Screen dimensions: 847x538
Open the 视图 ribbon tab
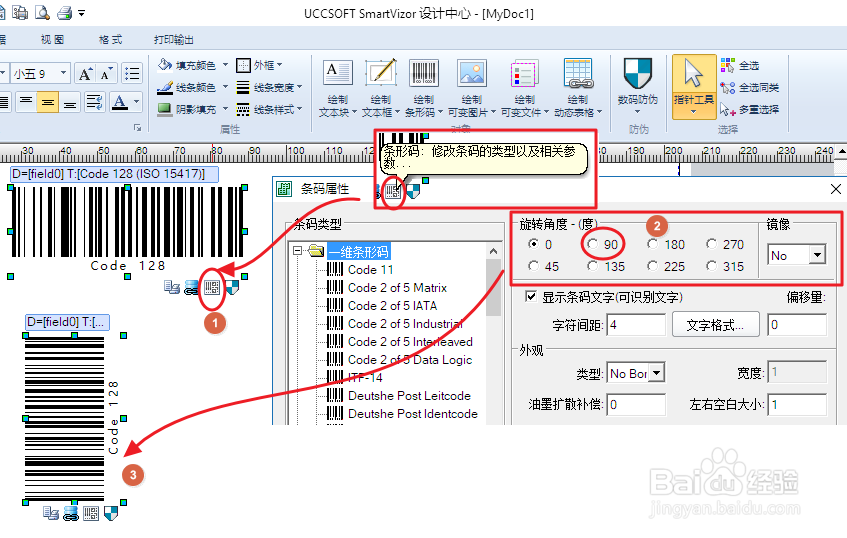[x=52, y=39]
